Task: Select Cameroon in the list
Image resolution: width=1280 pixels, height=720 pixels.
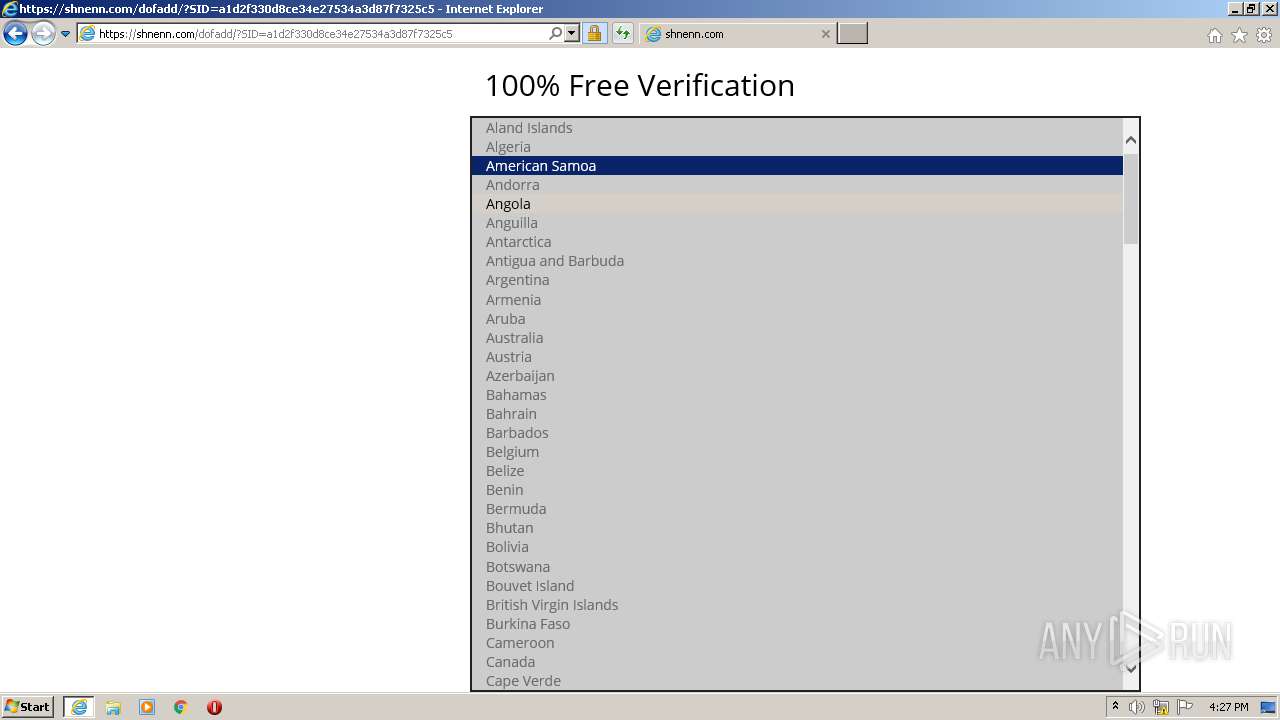Action: click(x=797, y=643)
